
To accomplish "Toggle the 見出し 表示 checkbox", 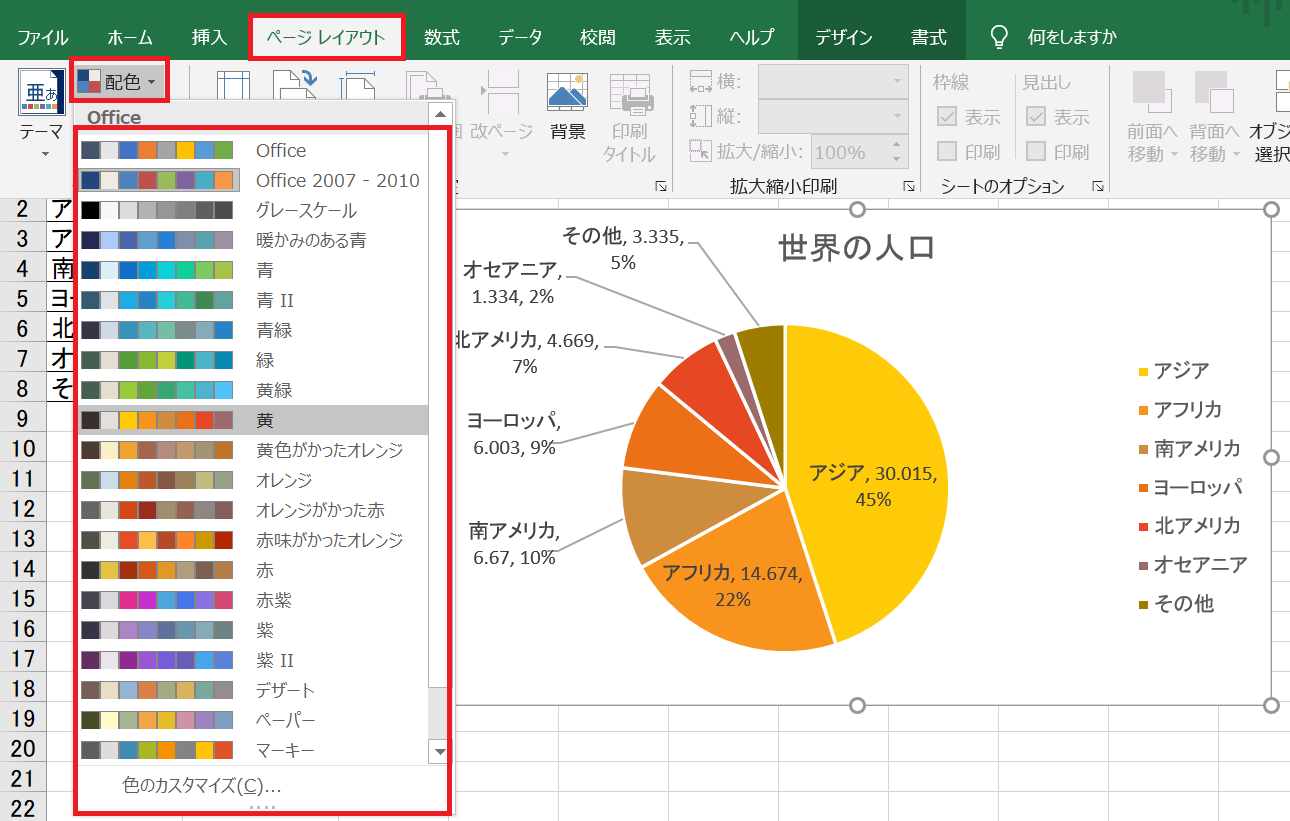I will 1036,117.
